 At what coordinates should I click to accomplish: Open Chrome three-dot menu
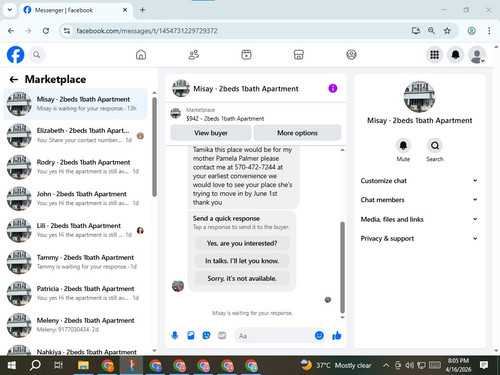click(x=489, y=31)
